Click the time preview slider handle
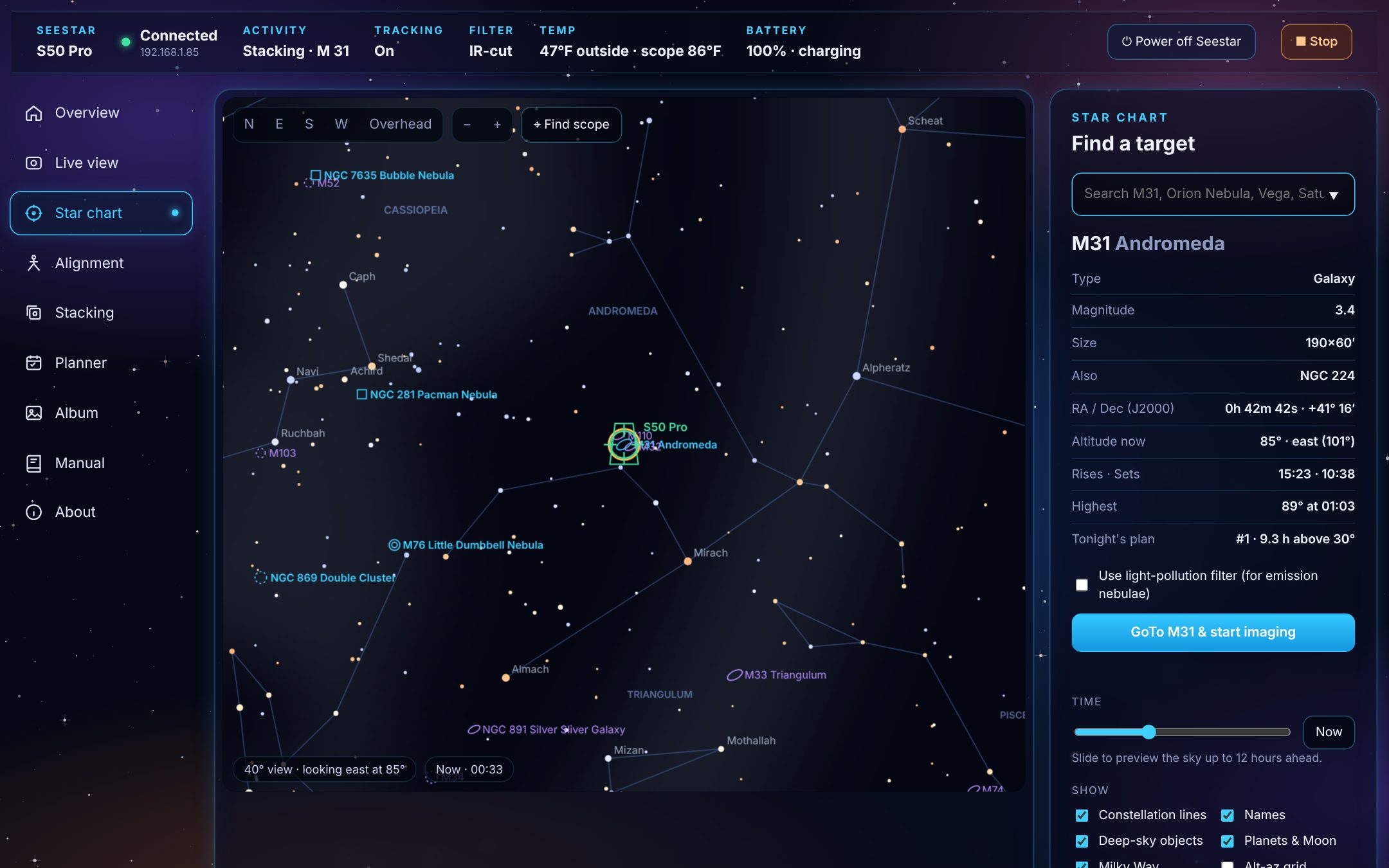The width and height of the screenshot is (1389, 868). click(1149, 732)
